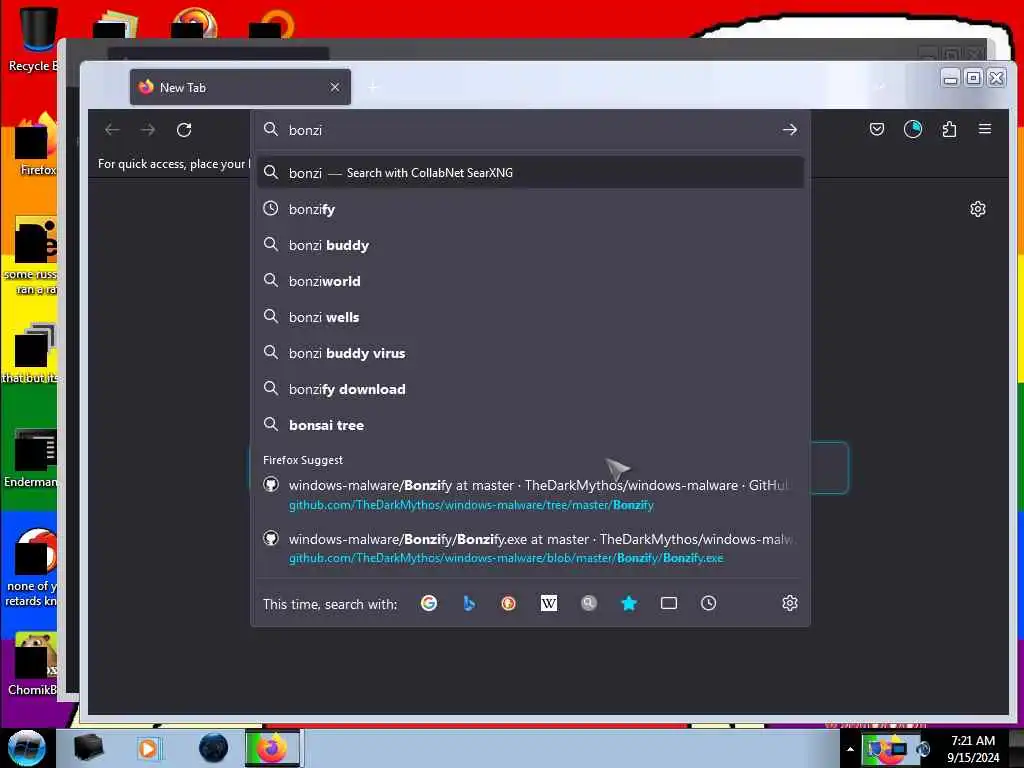The image size is (1024, 768).
Task: Choose bonzi Search with CollabNet SearXNG
Action: (530, 172)
